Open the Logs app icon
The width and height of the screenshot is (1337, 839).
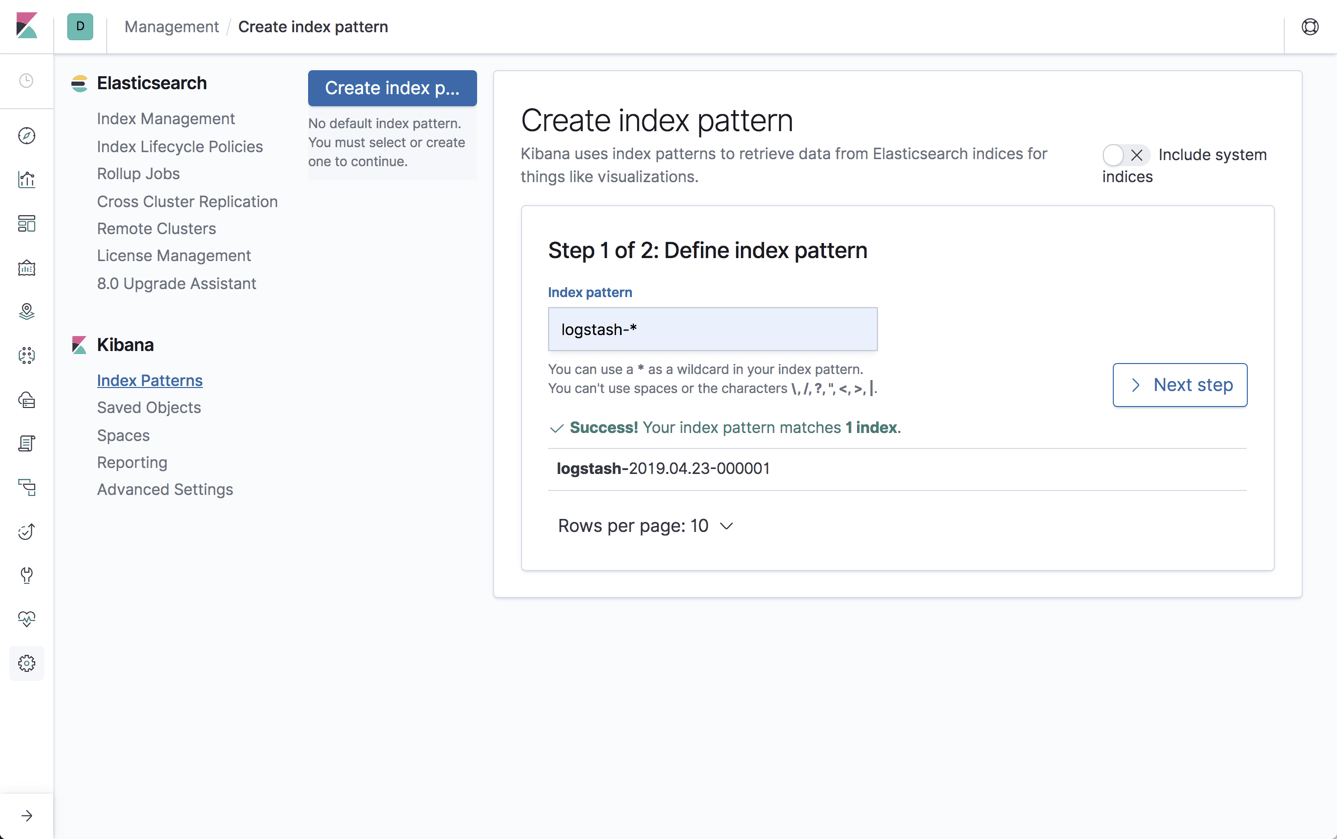[x=26, y=443]
